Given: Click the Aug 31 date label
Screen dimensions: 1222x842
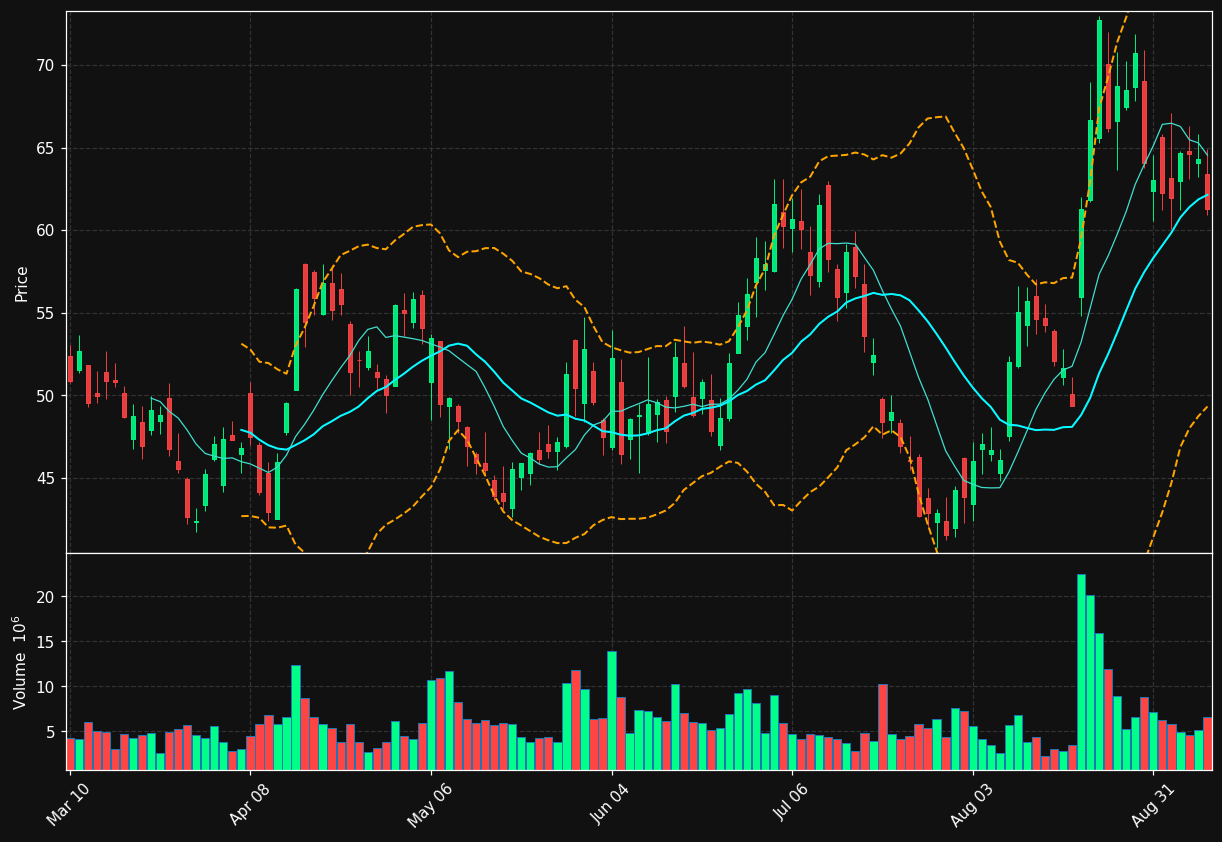Looking at the screenshot, I should click(x=1151, y=804).
